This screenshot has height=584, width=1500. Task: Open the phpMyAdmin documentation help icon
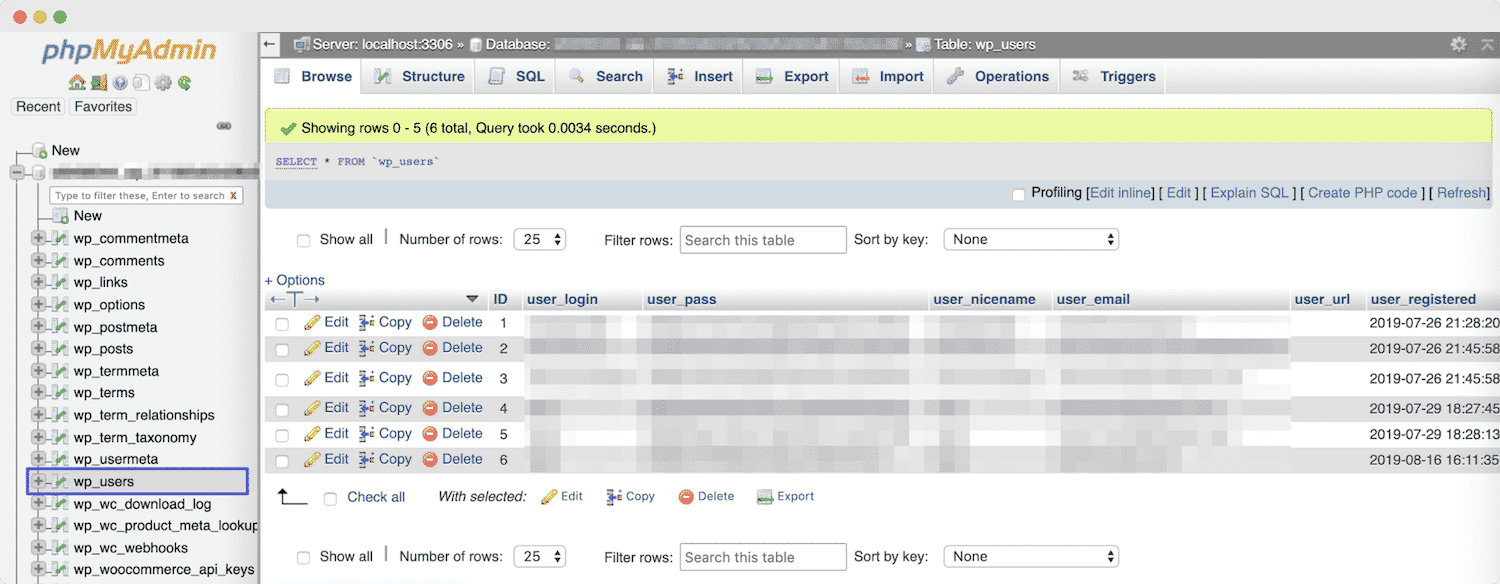(120, 83)
